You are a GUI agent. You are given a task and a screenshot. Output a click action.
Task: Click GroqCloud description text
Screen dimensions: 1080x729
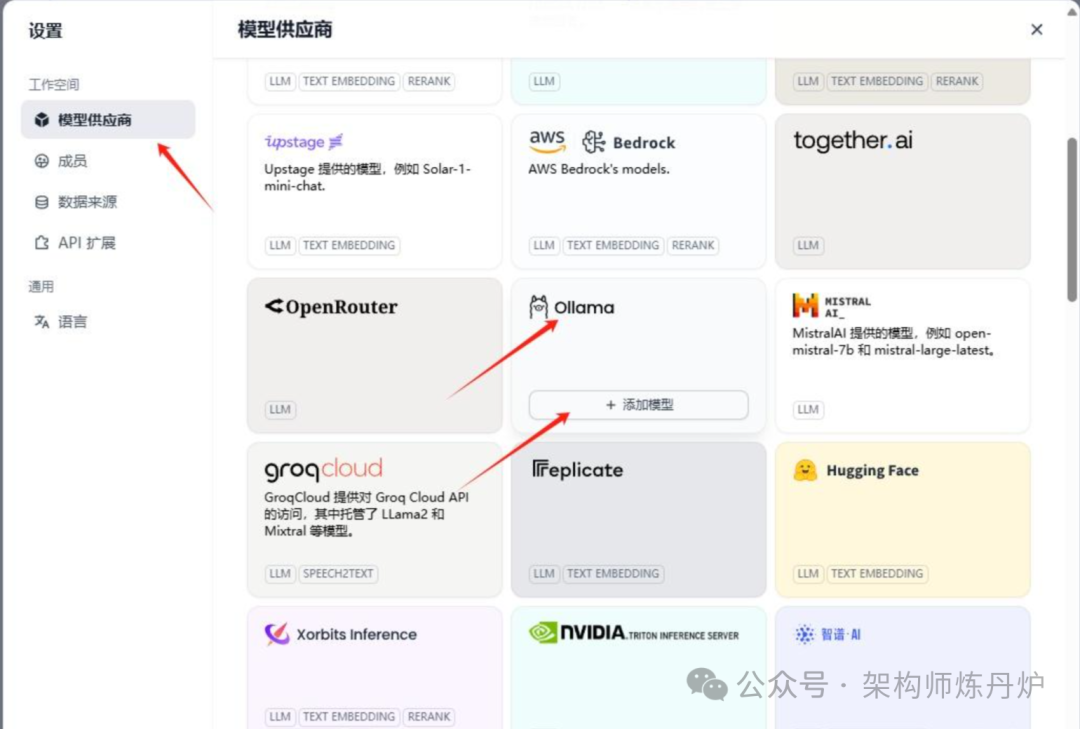click(x=366, y=514)
